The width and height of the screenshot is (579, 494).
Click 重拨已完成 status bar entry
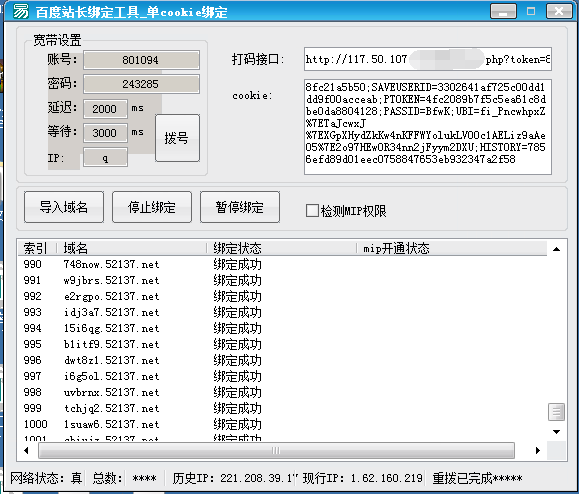[477, 478]
